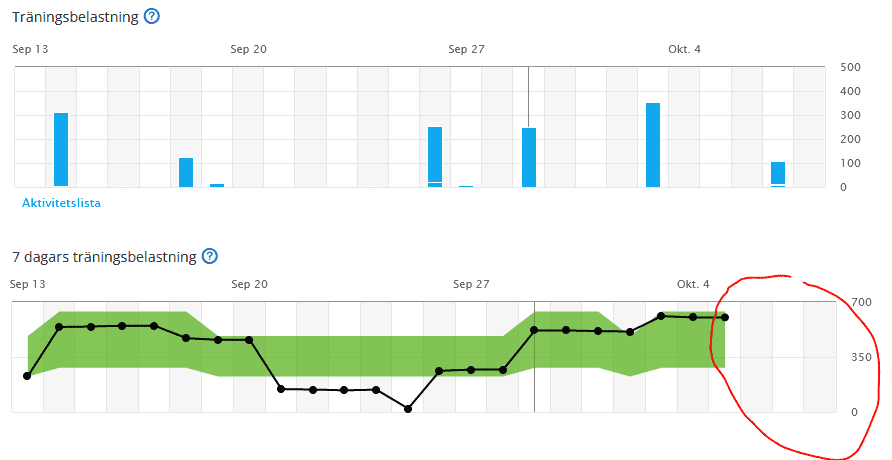
Task: Click the last data point on the black line
Action: click(725, 318)
